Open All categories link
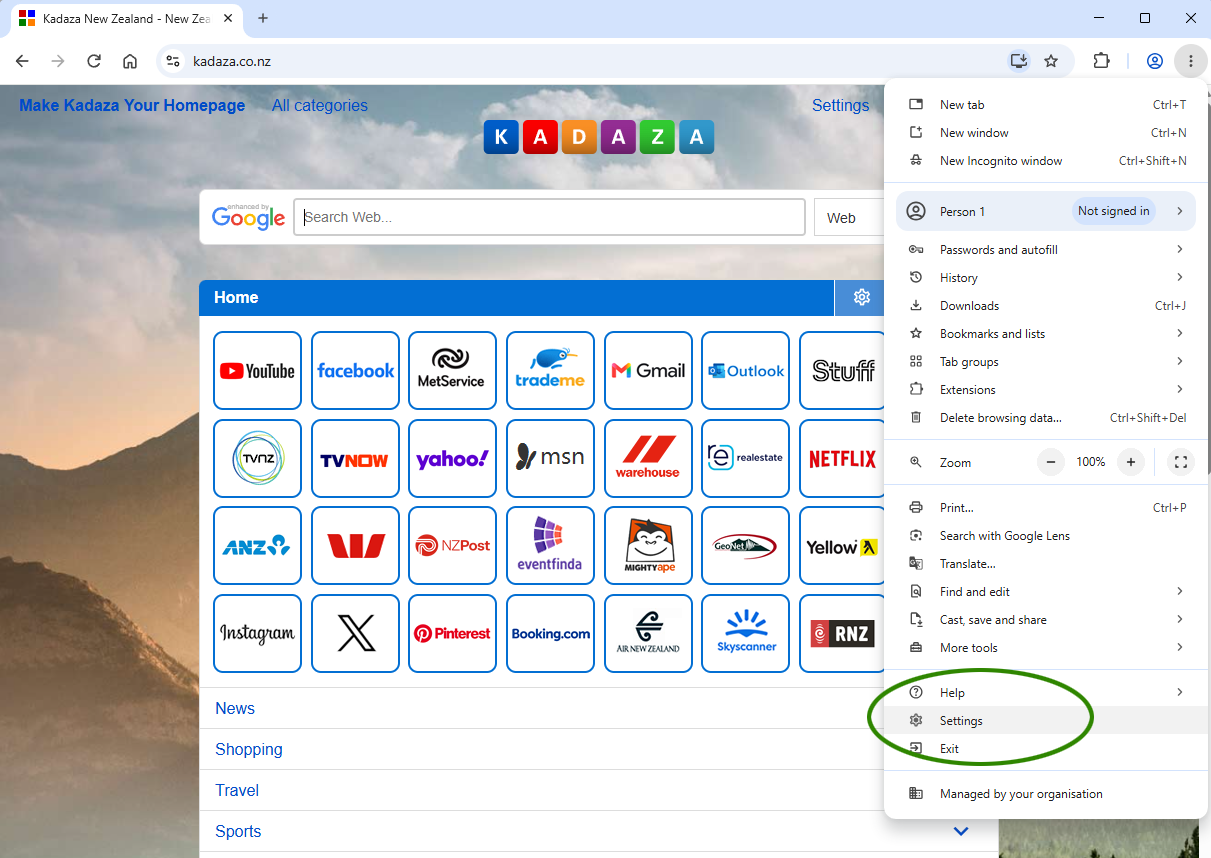This screenshot has width=1211, height=858. pos(320,105)
